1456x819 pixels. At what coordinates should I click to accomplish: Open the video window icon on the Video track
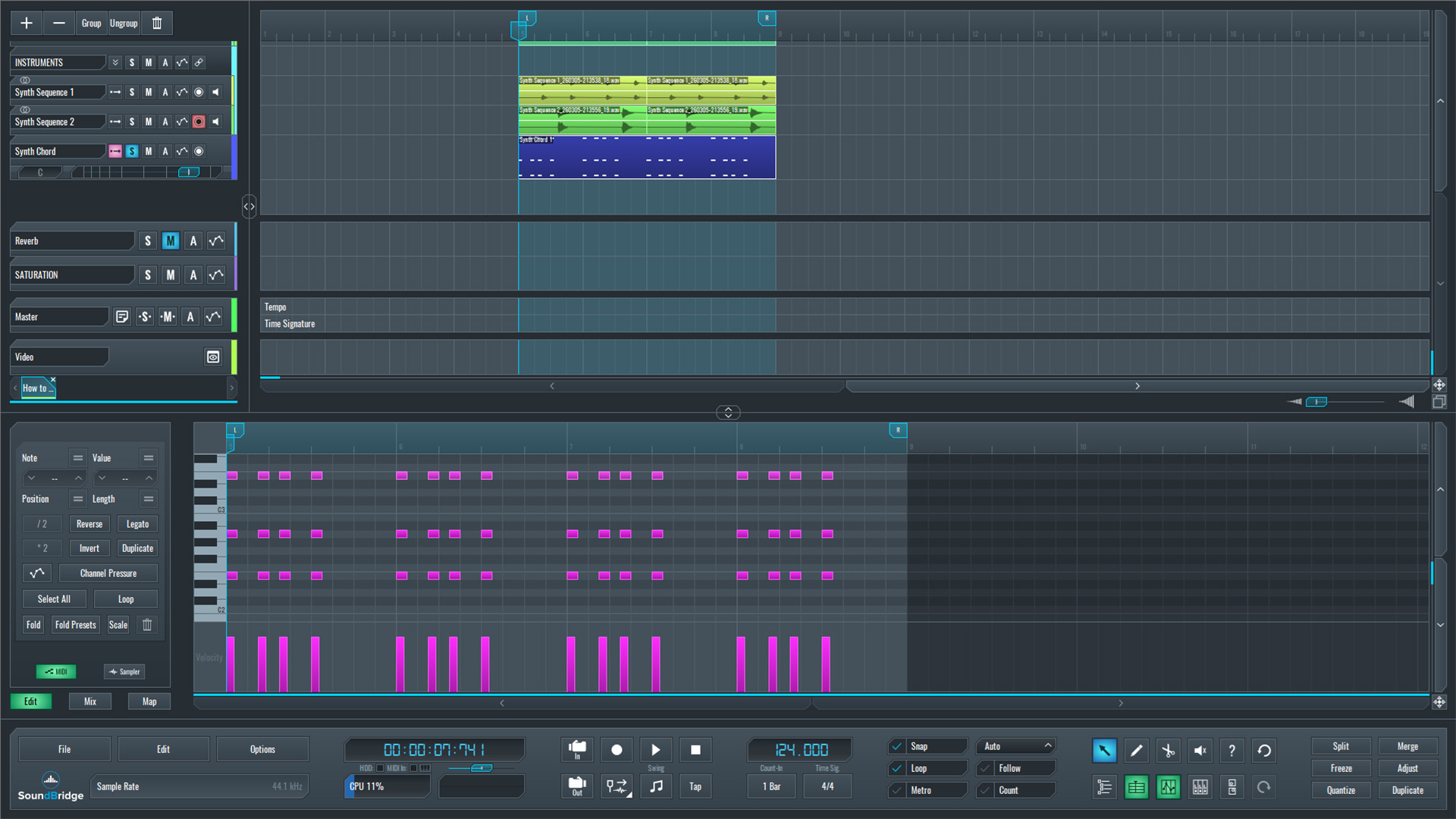tap(213, 357)
